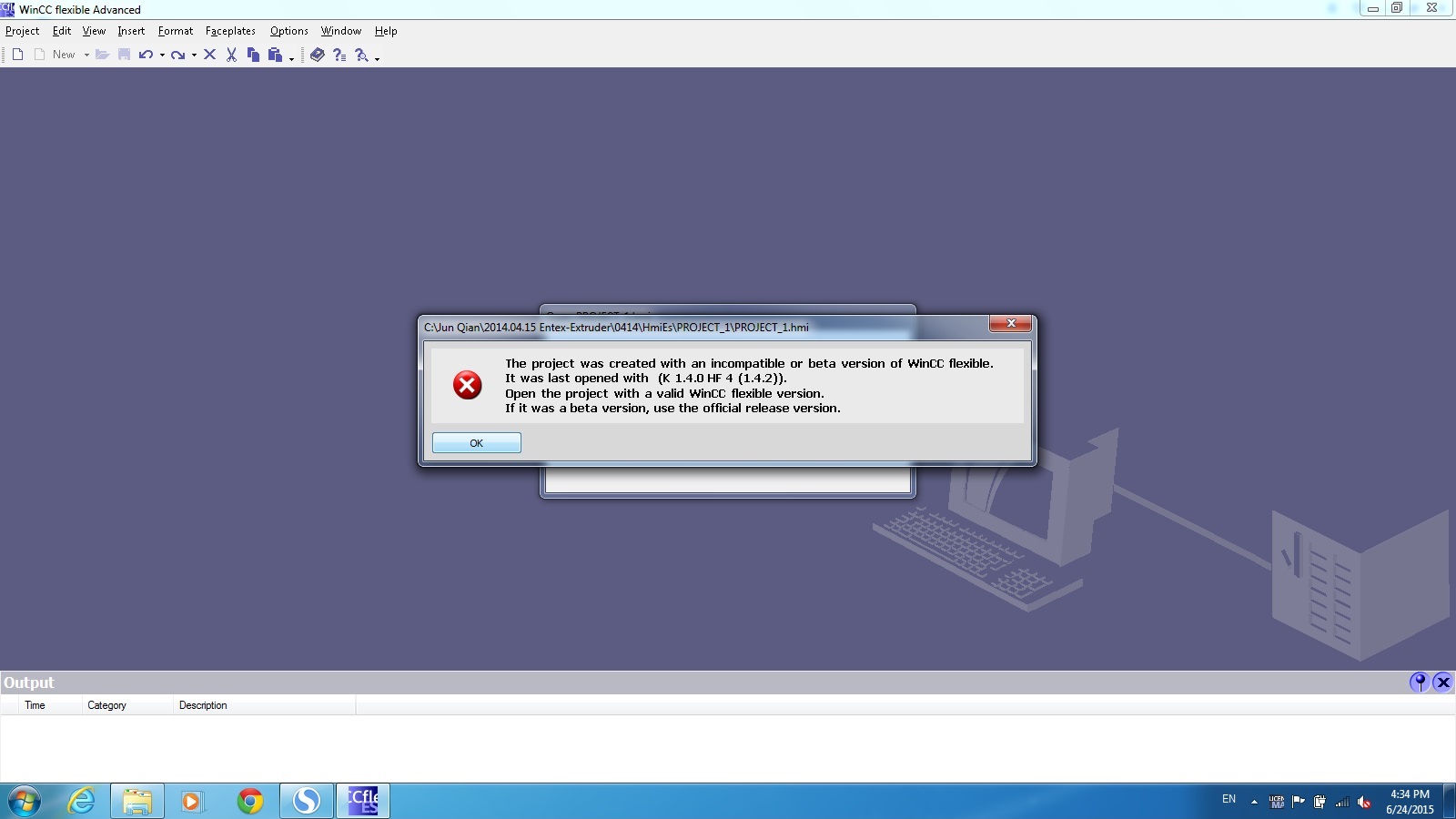1456x819 pixels.
Task: Open the Windows Start menu
Action: [x=25, y=801]
